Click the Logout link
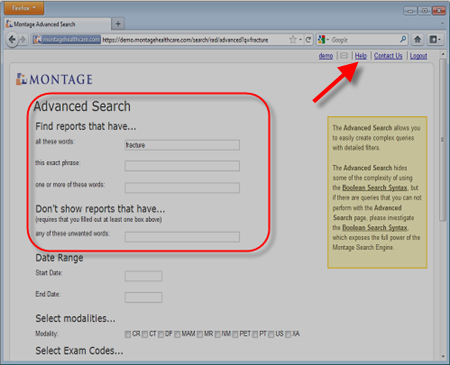450x365 pixels. 418,56
